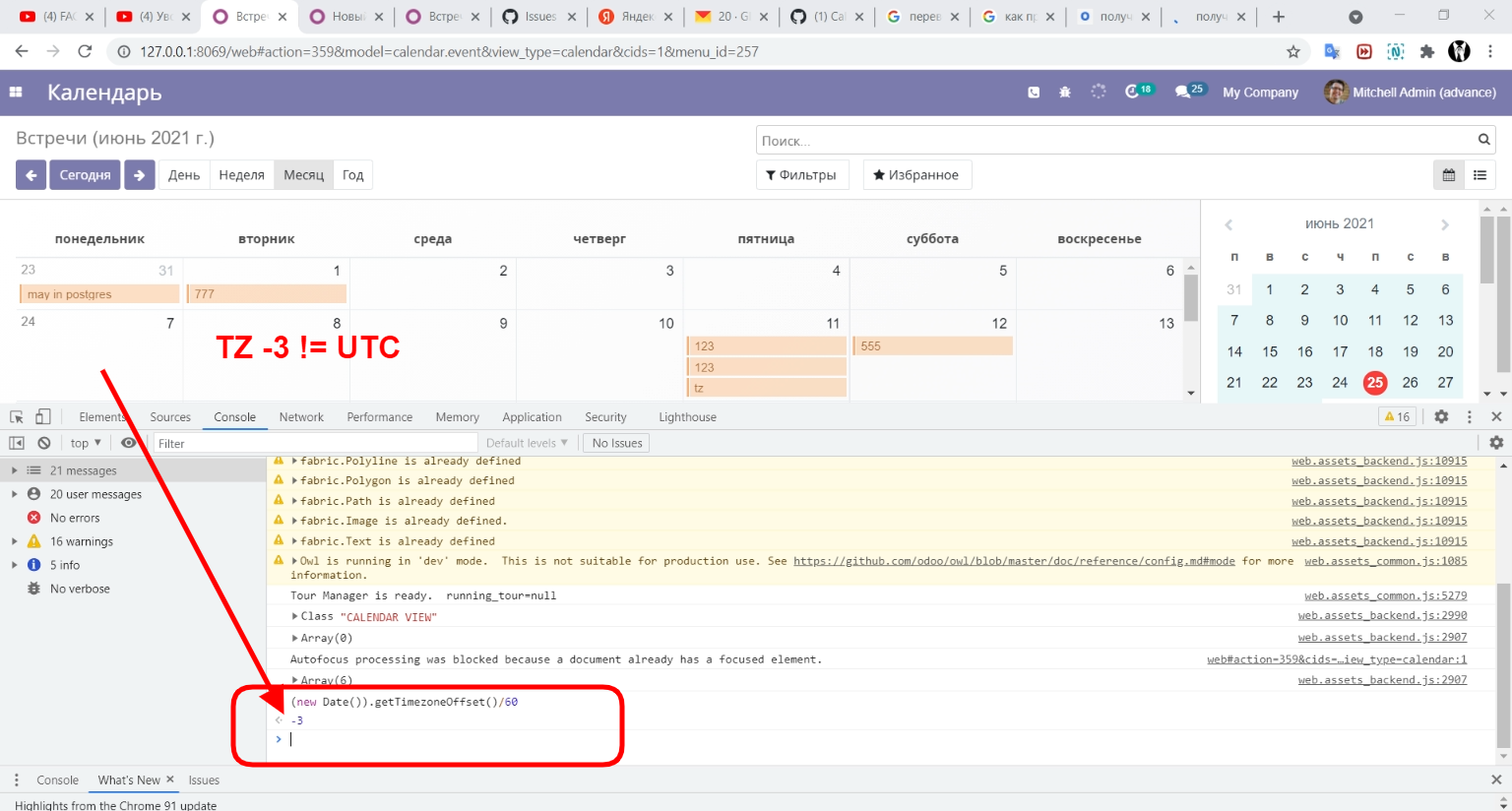Click the Поиск search field
Viewport: 1512px width, 811px height.
click(x=1083, y=139)
